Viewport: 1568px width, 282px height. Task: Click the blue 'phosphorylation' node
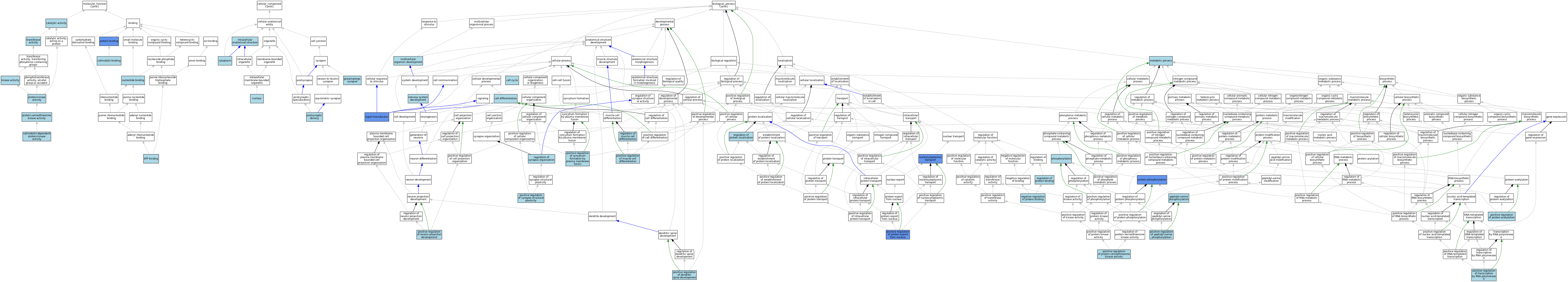pos(1061,159)
